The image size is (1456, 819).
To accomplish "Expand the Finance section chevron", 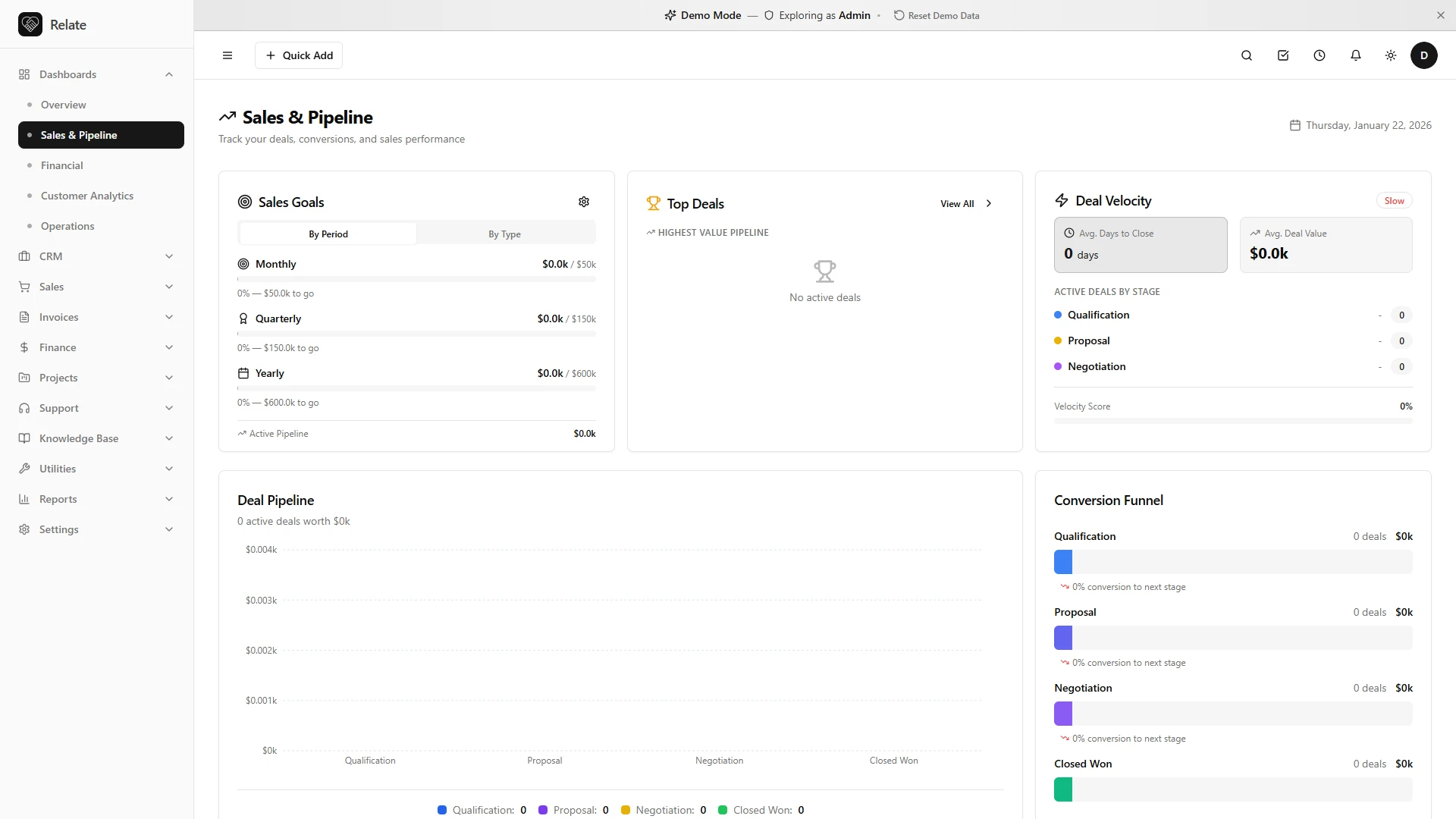I will pos(169,347).
